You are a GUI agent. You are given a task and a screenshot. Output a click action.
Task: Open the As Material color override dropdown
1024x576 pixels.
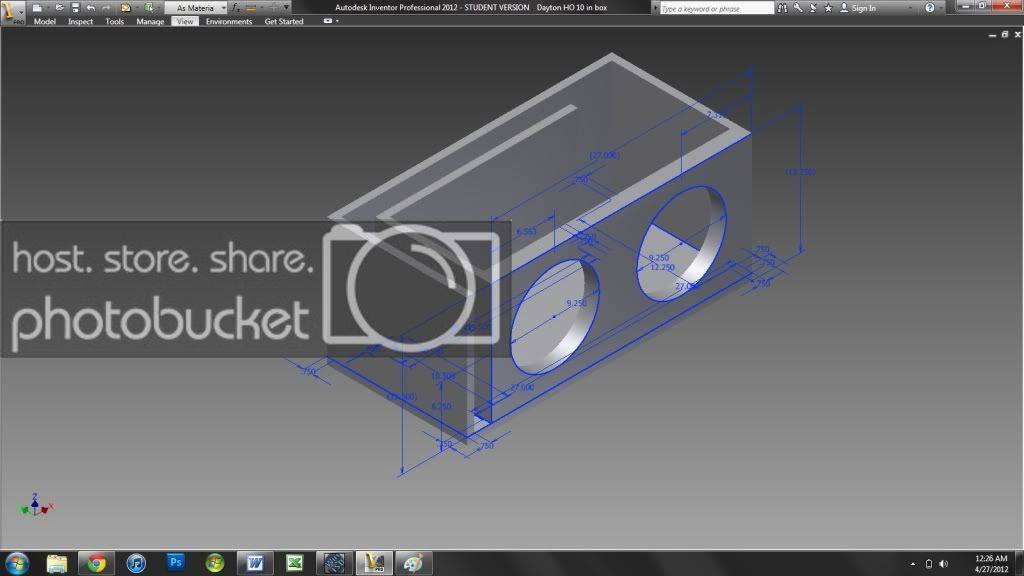tap(195, 8)
